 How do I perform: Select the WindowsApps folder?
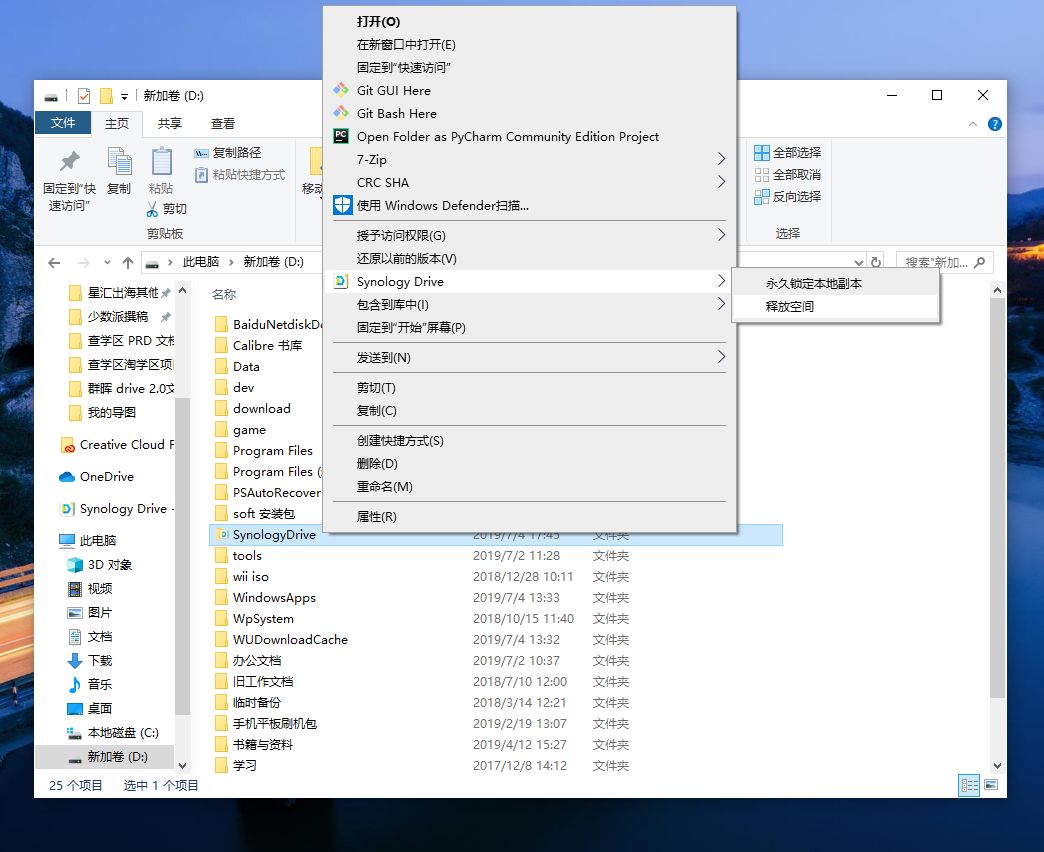click(x=274, y=598)
